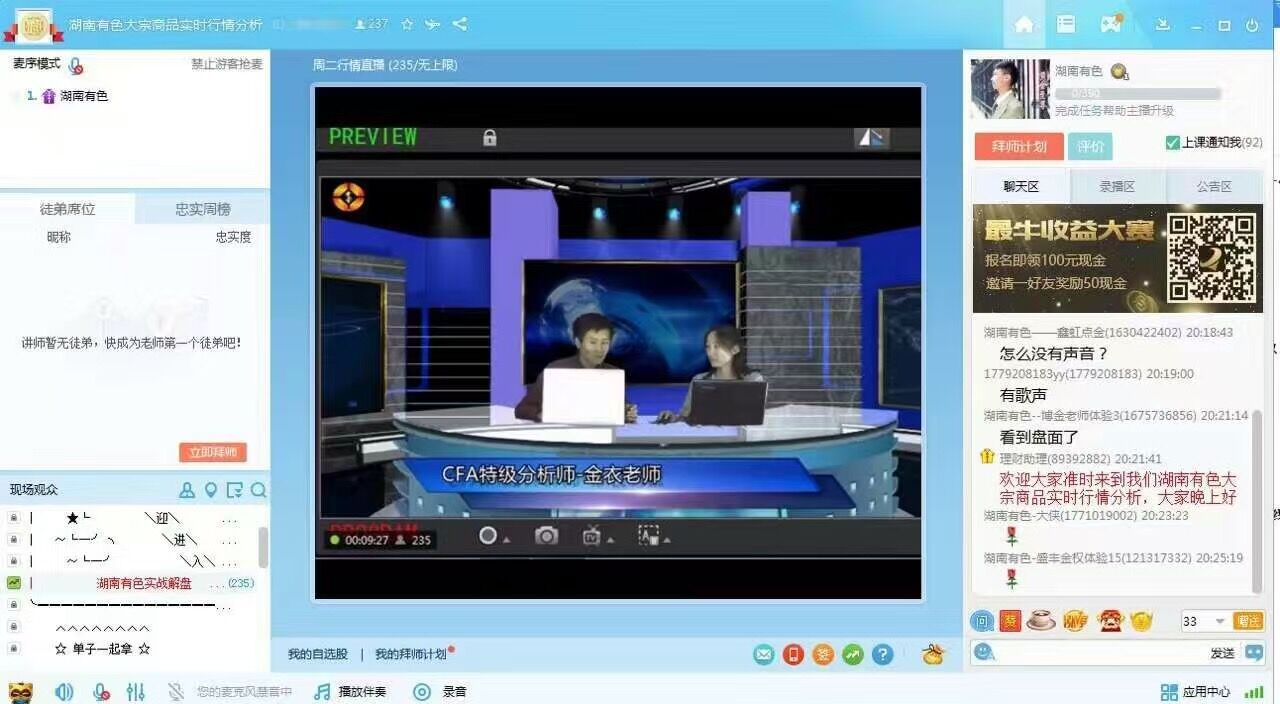Toggle the microphone mute icon in bottom bar
The image size is (1280, 704).
pos(101,692)
